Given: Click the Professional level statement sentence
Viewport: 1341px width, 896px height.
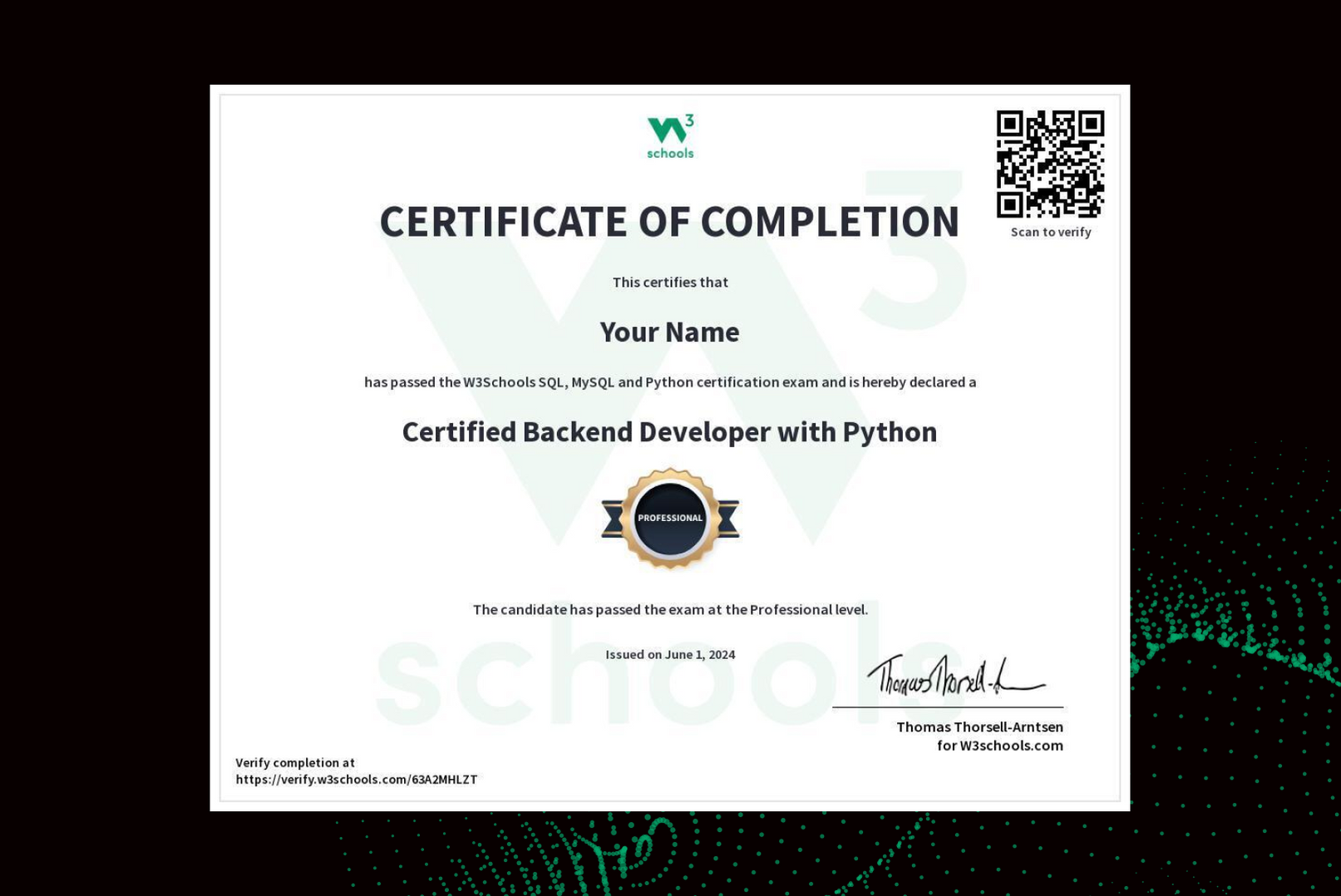Looking at the screenshot, I should tap(670, 608).
